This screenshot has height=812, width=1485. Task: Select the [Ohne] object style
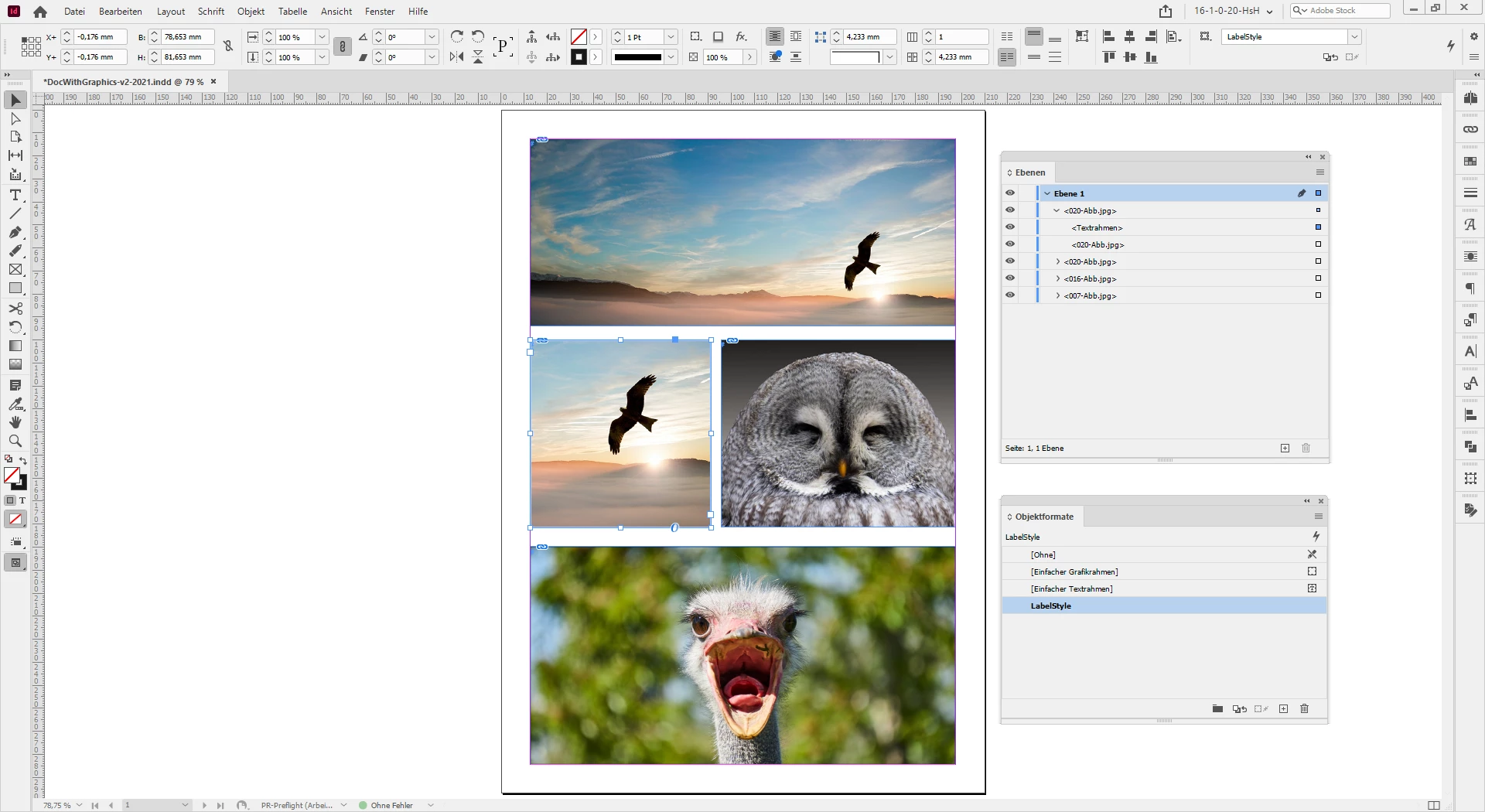tap(1043, 554)
